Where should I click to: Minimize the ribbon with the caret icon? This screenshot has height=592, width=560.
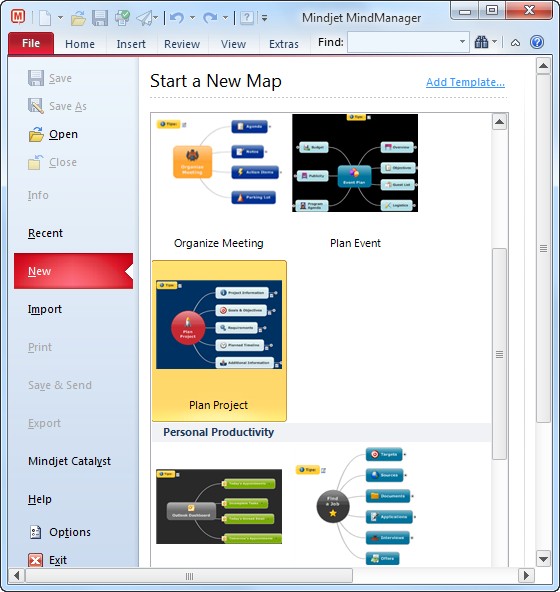(x=515, y=43)
